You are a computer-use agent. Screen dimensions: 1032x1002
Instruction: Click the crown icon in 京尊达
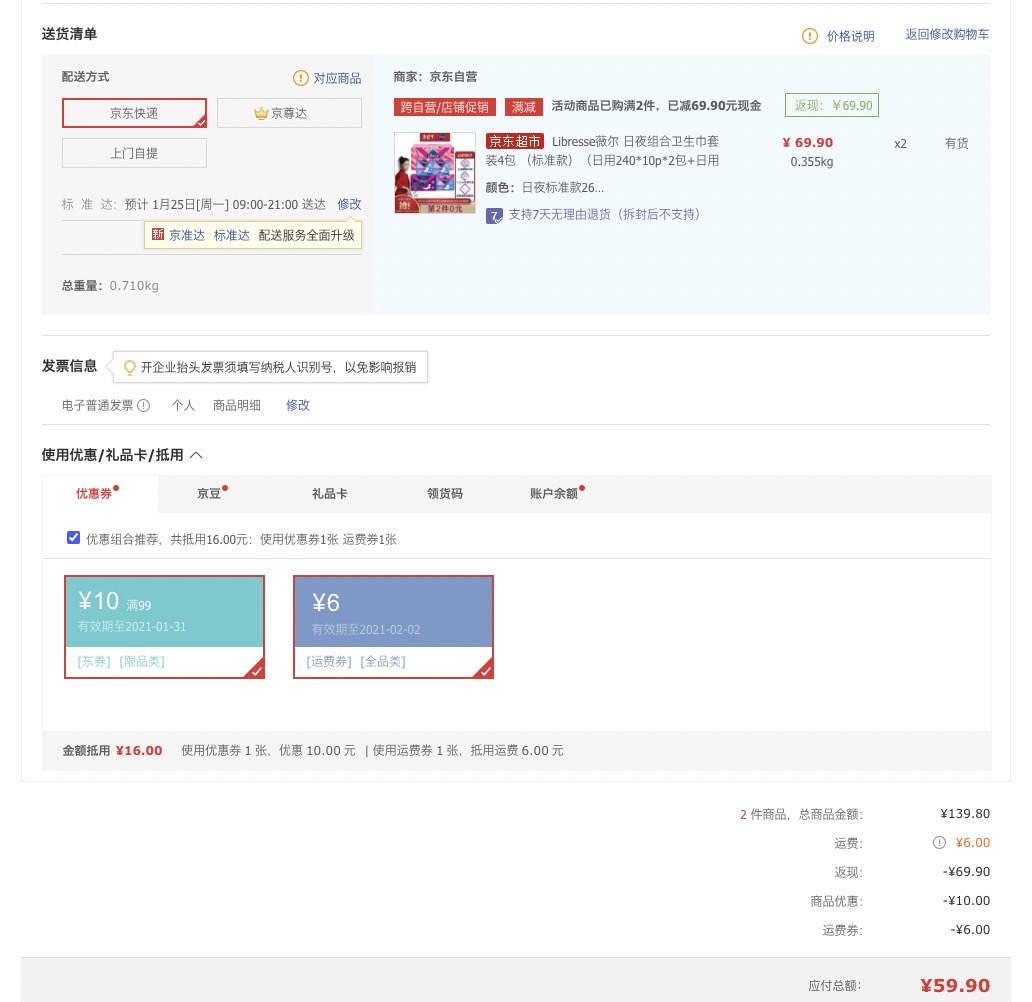pos(261,113)
